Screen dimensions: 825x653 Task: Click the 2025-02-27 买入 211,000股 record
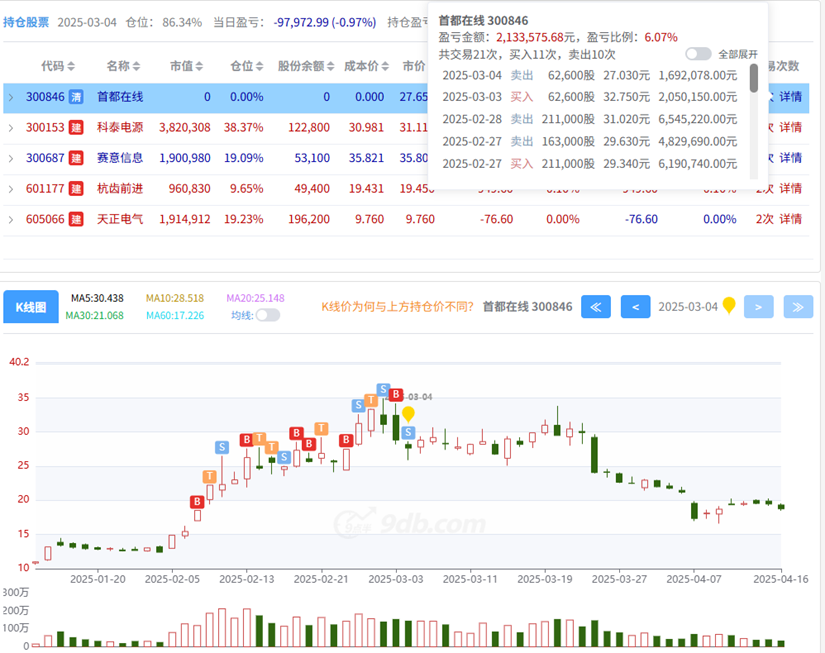click(590, 164)
